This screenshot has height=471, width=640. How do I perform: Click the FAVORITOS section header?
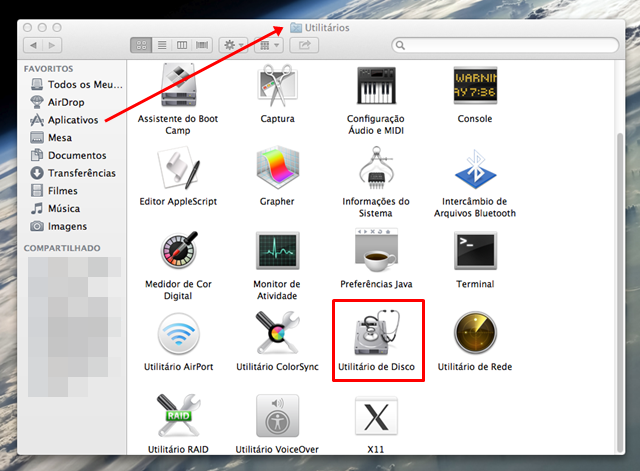pyautogui.click(x=49, y=69)
